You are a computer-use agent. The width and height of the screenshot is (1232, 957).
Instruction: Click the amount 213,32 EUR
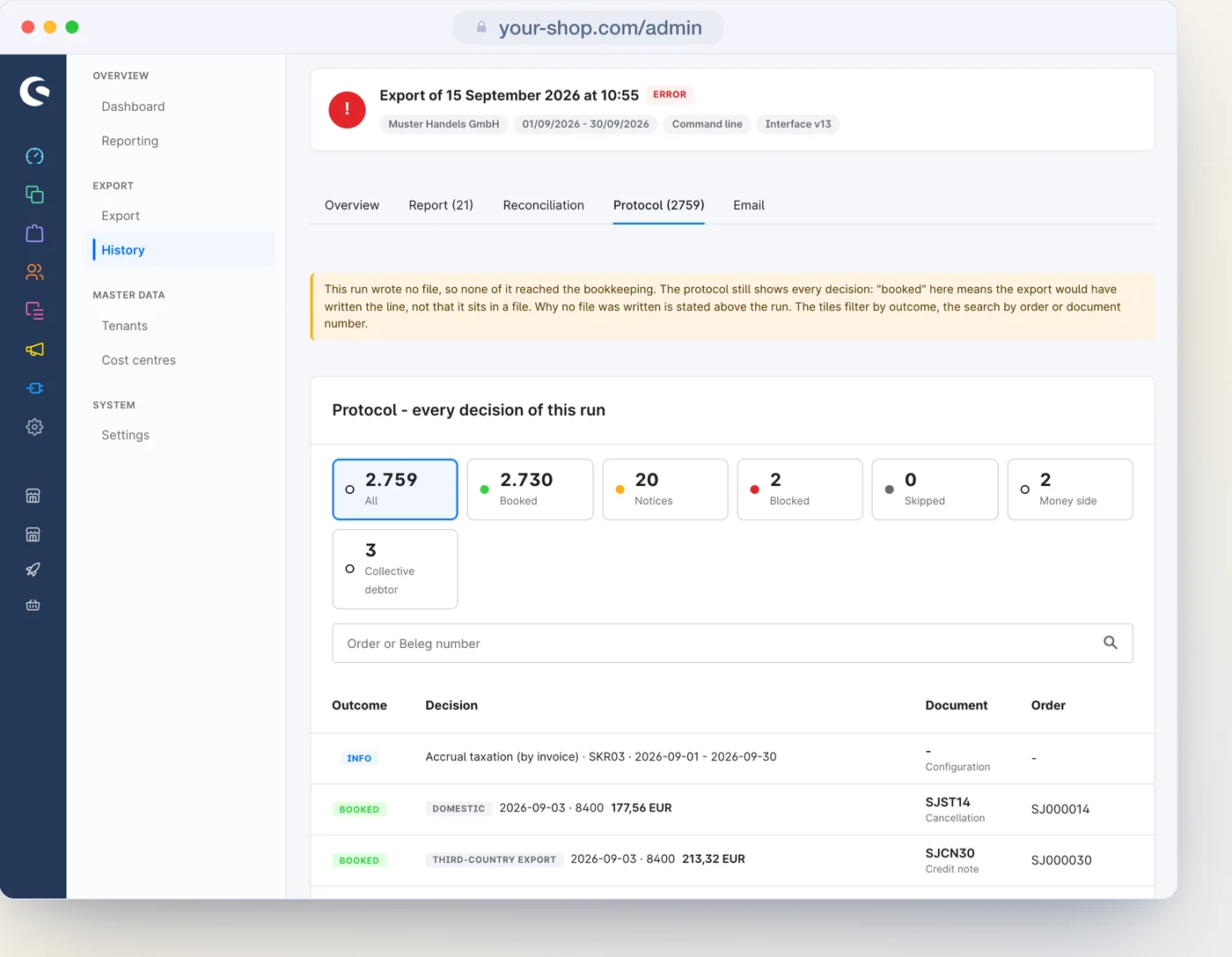click(714, 858)
